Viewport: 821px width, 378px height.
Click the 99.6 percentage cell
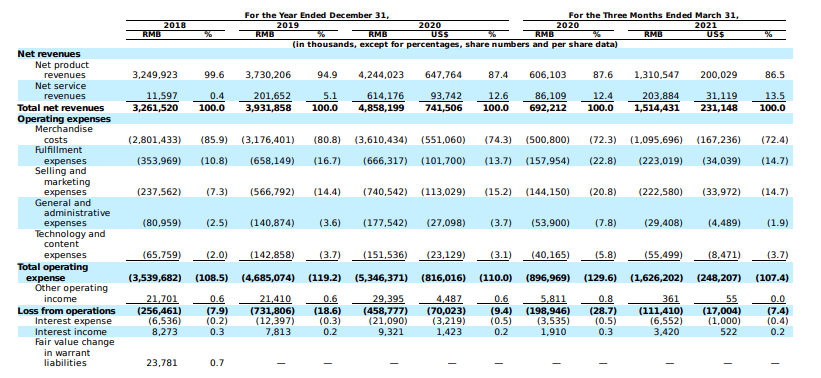click(214, 75)
